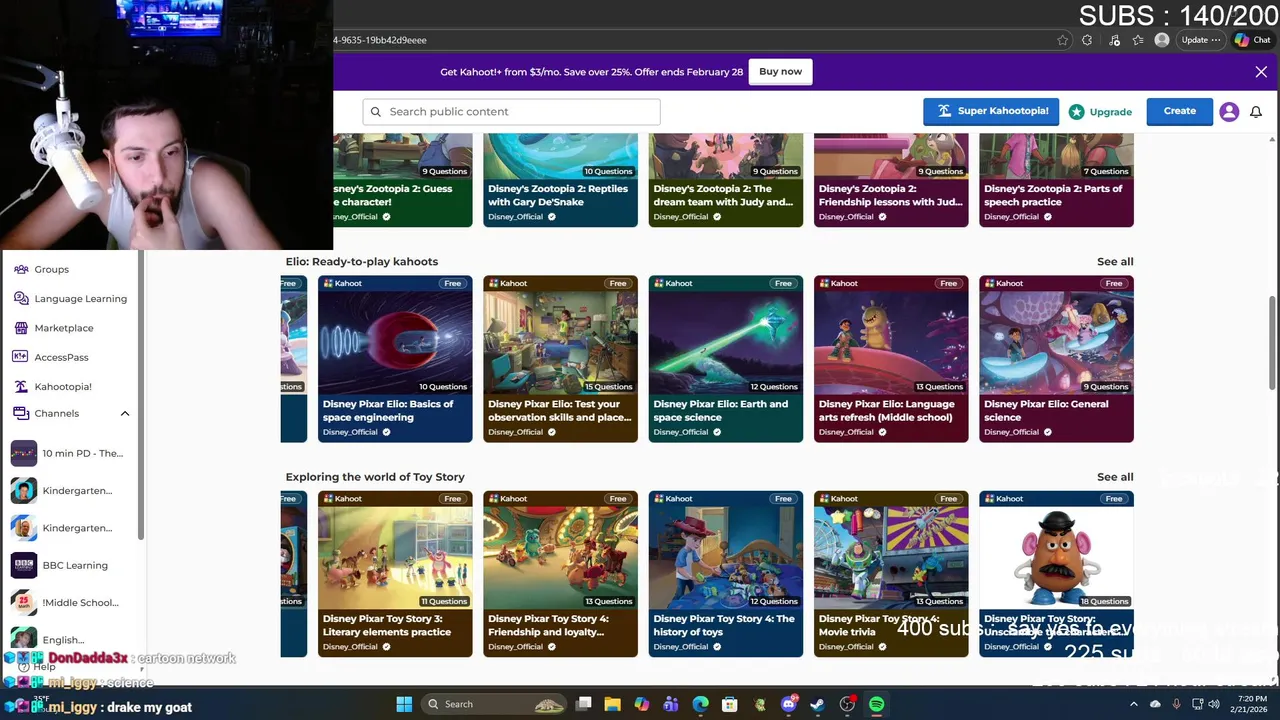Screen dimensions: 1280x720
Task: Open browser favorites list icon
Action: 1138,40
